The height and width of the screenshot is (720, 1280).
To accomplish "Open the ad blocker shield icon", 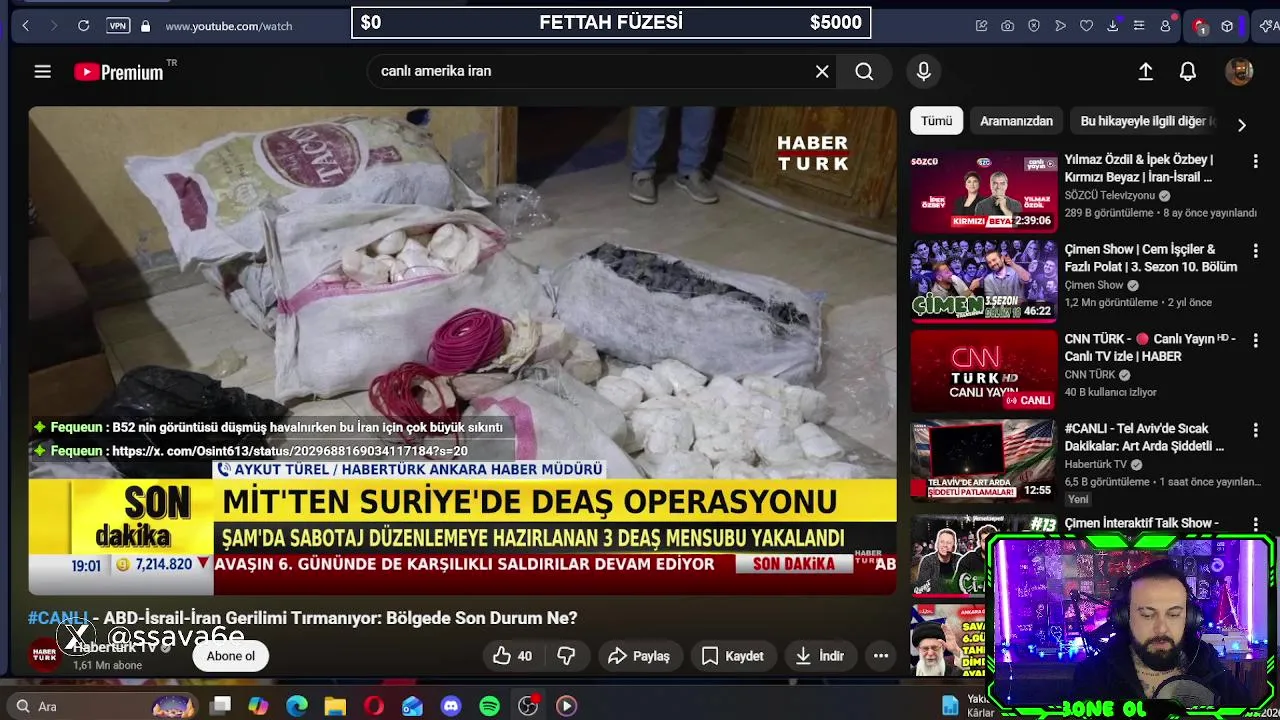I will [x=1034, y=26].
